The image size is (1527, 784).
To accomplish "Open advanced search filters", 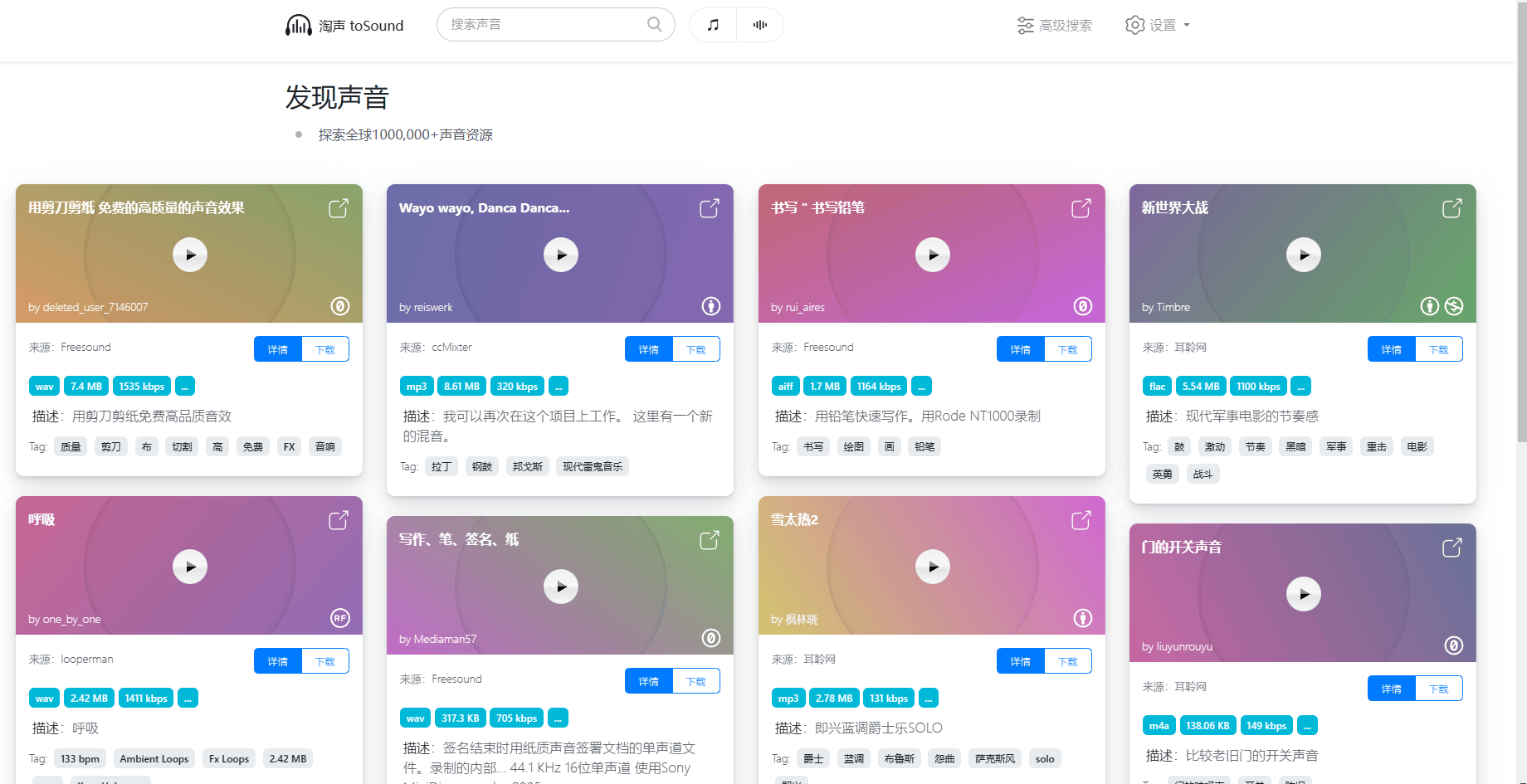I will click(1055, 26).
